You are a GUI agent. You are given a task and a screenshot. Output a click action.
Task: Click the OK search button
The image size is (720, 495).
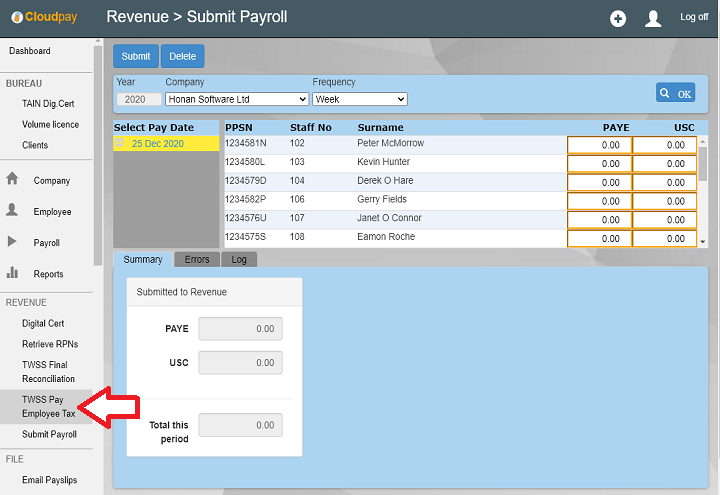pyautogui.click(x=675, y=93)
